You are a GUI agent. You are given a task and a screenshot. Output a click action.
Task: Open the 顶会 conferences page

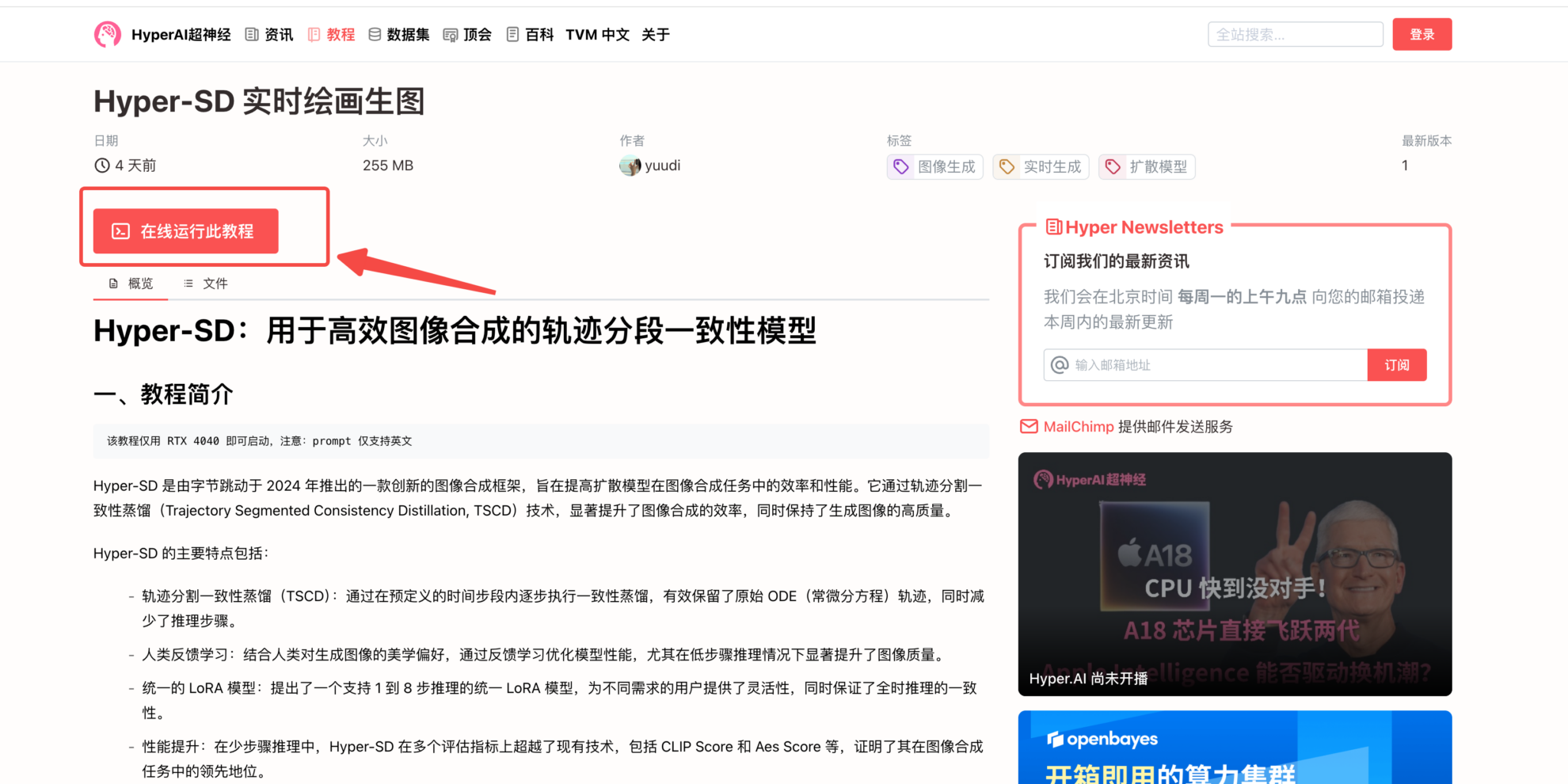467,35
